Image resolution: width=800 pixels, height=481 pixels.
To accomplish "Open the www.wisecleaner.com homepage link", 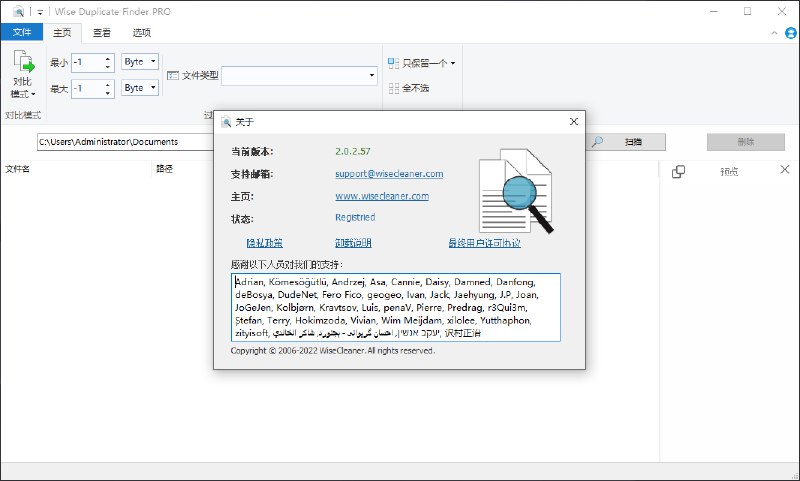I will click(382, 196).
